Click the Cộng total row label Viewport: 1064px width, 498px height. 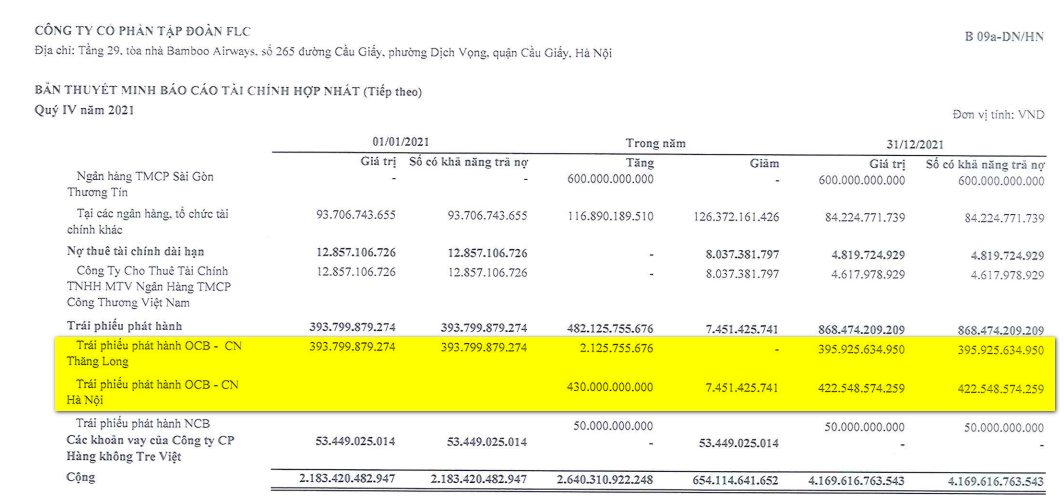[x=81, y=478]
